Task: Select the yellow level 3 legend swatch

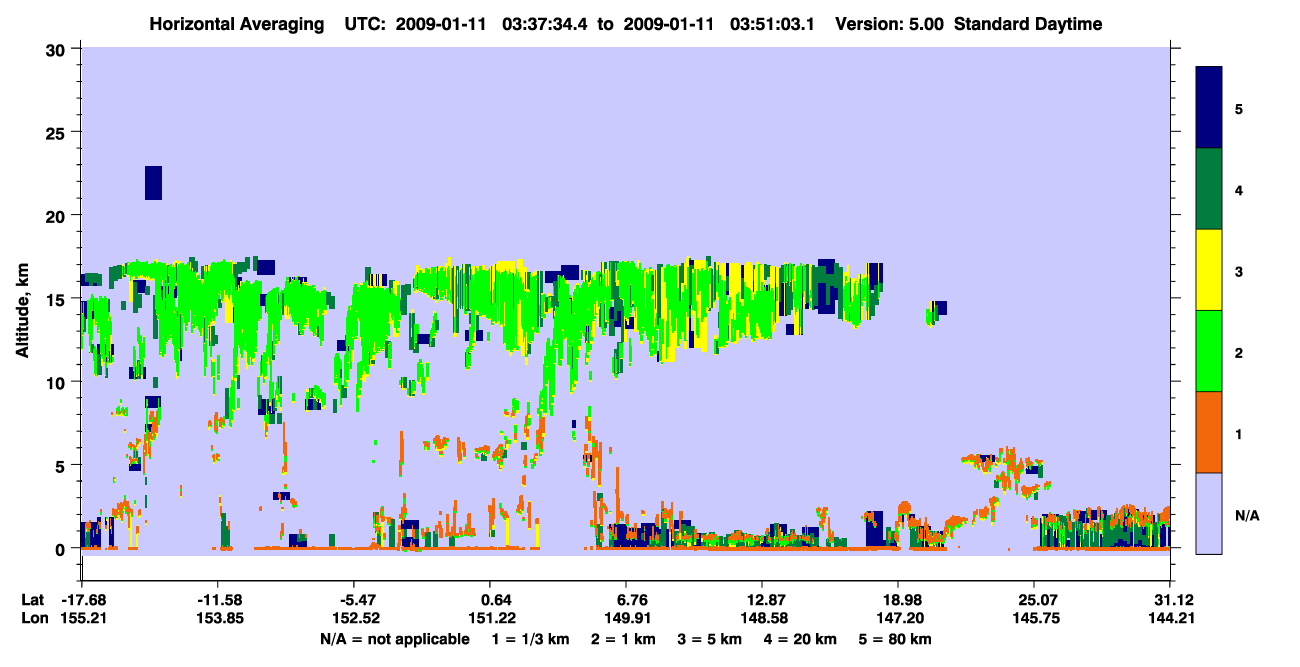Action: tap(1209, 270)
